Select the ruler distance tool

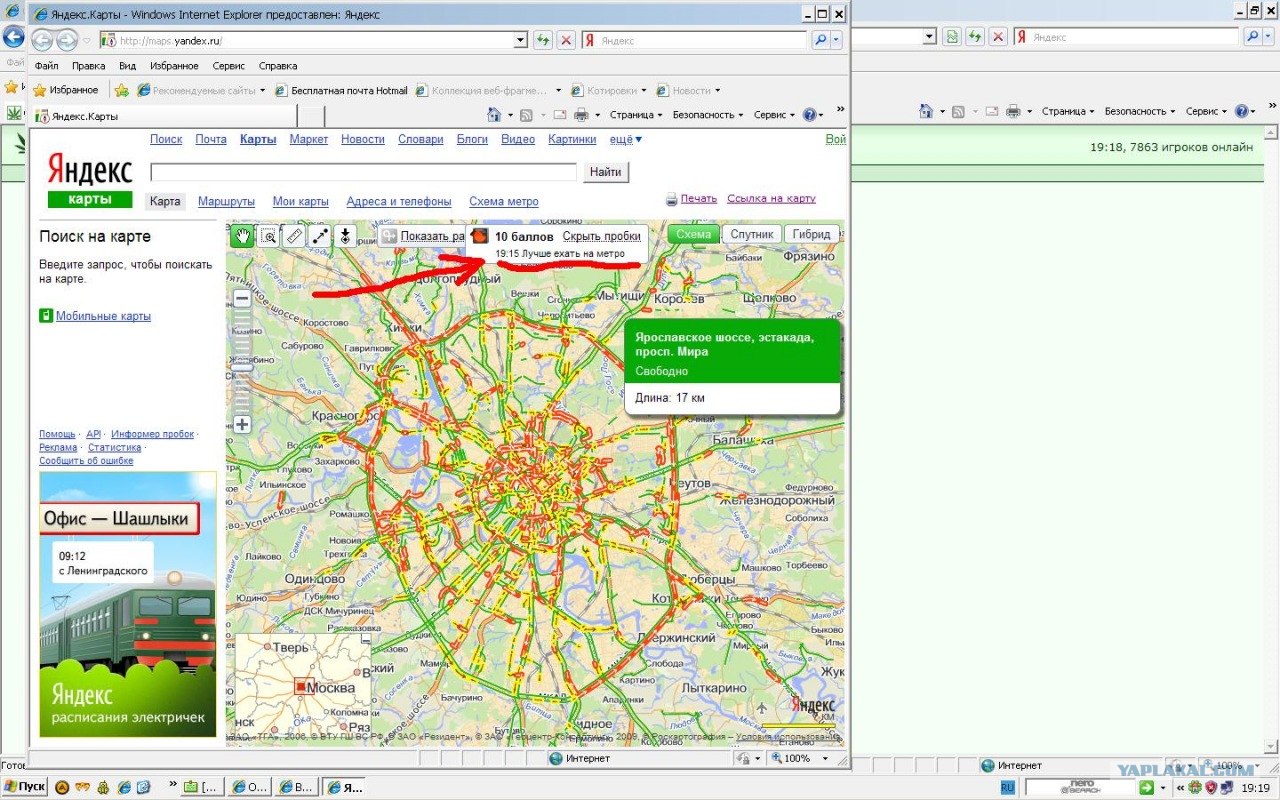294,236
